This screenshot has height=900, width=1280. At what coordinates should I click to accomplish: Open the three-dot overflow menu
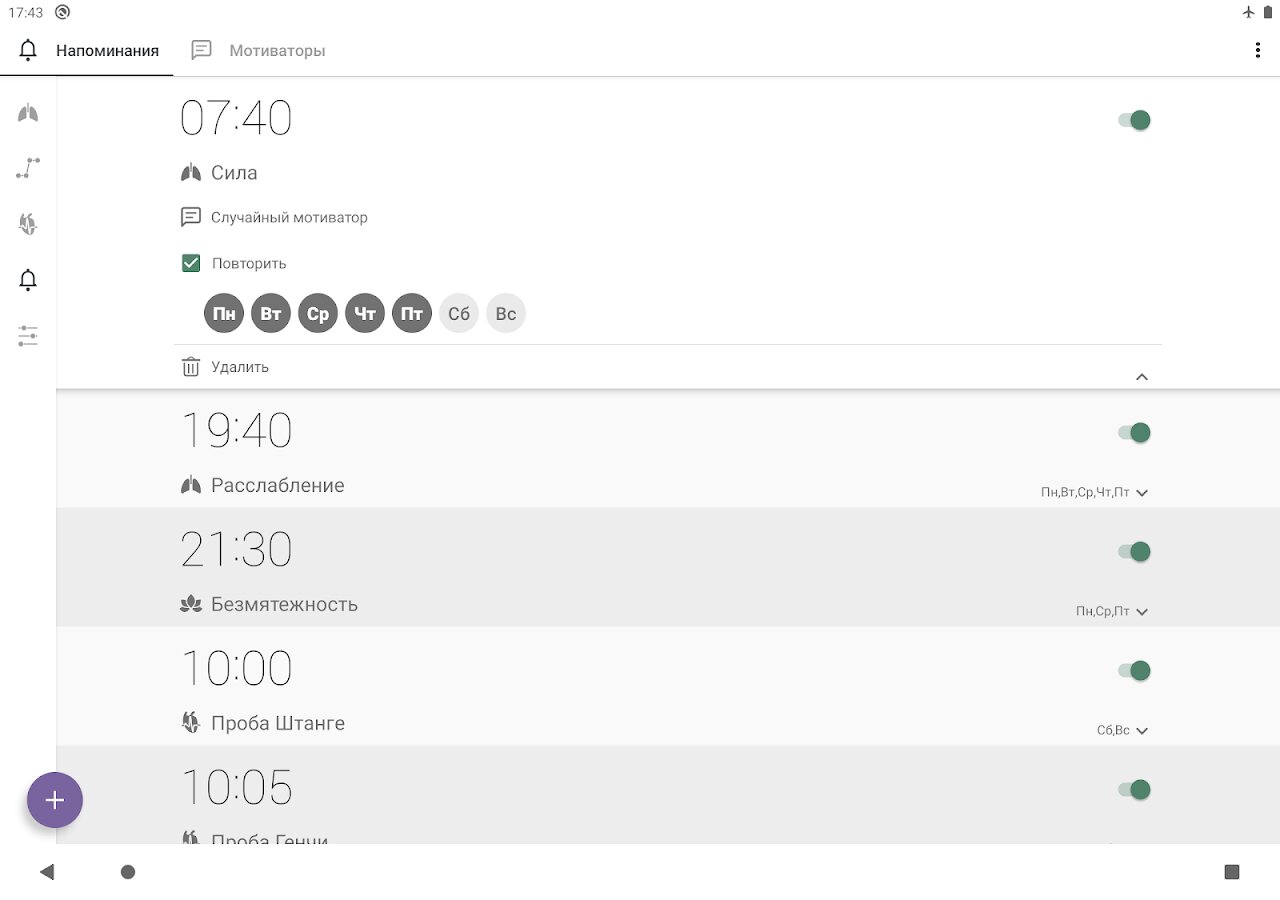pos(1257,50)
